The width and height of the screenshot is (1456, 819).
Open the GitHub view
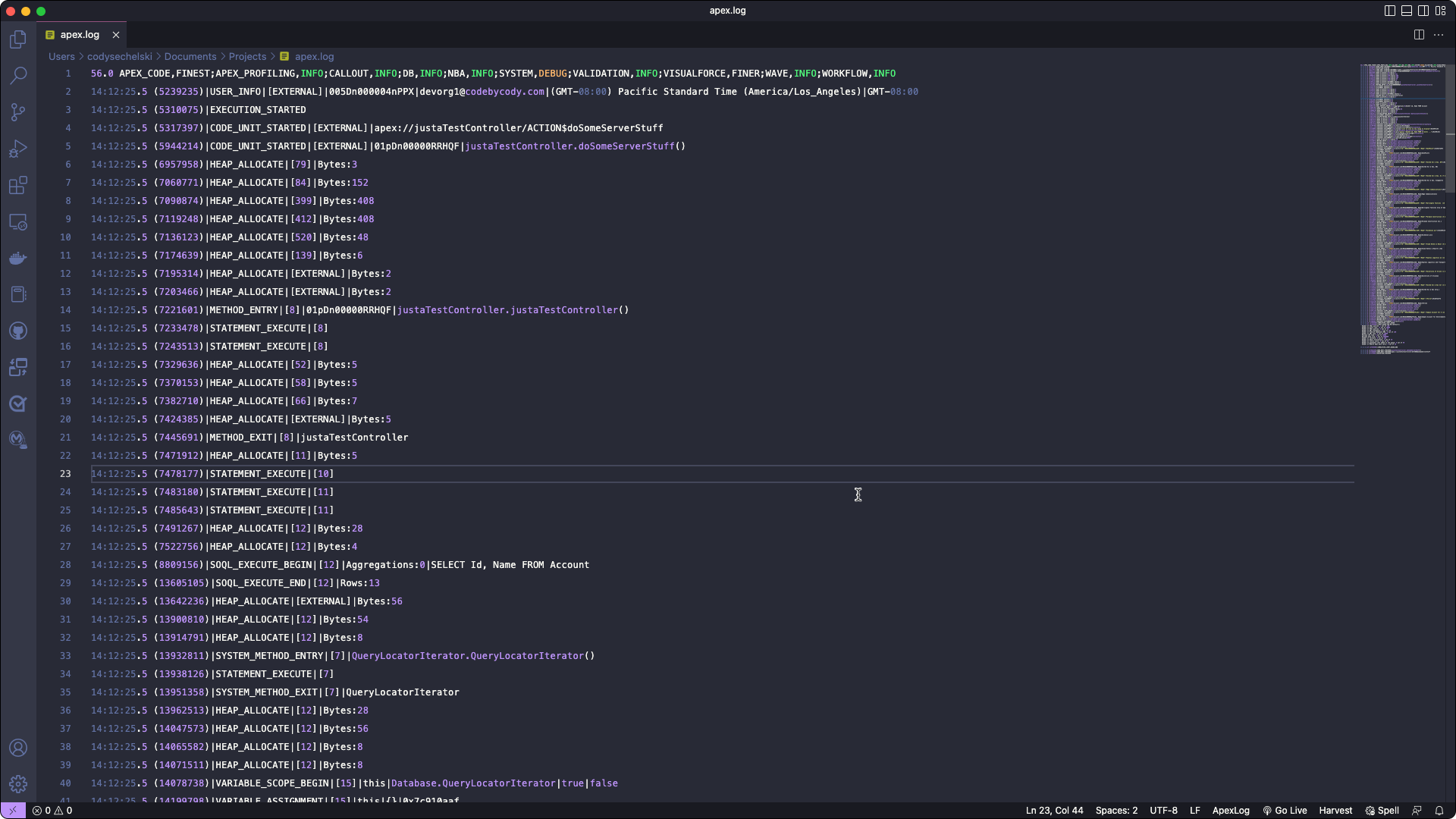tap(18, 331)
